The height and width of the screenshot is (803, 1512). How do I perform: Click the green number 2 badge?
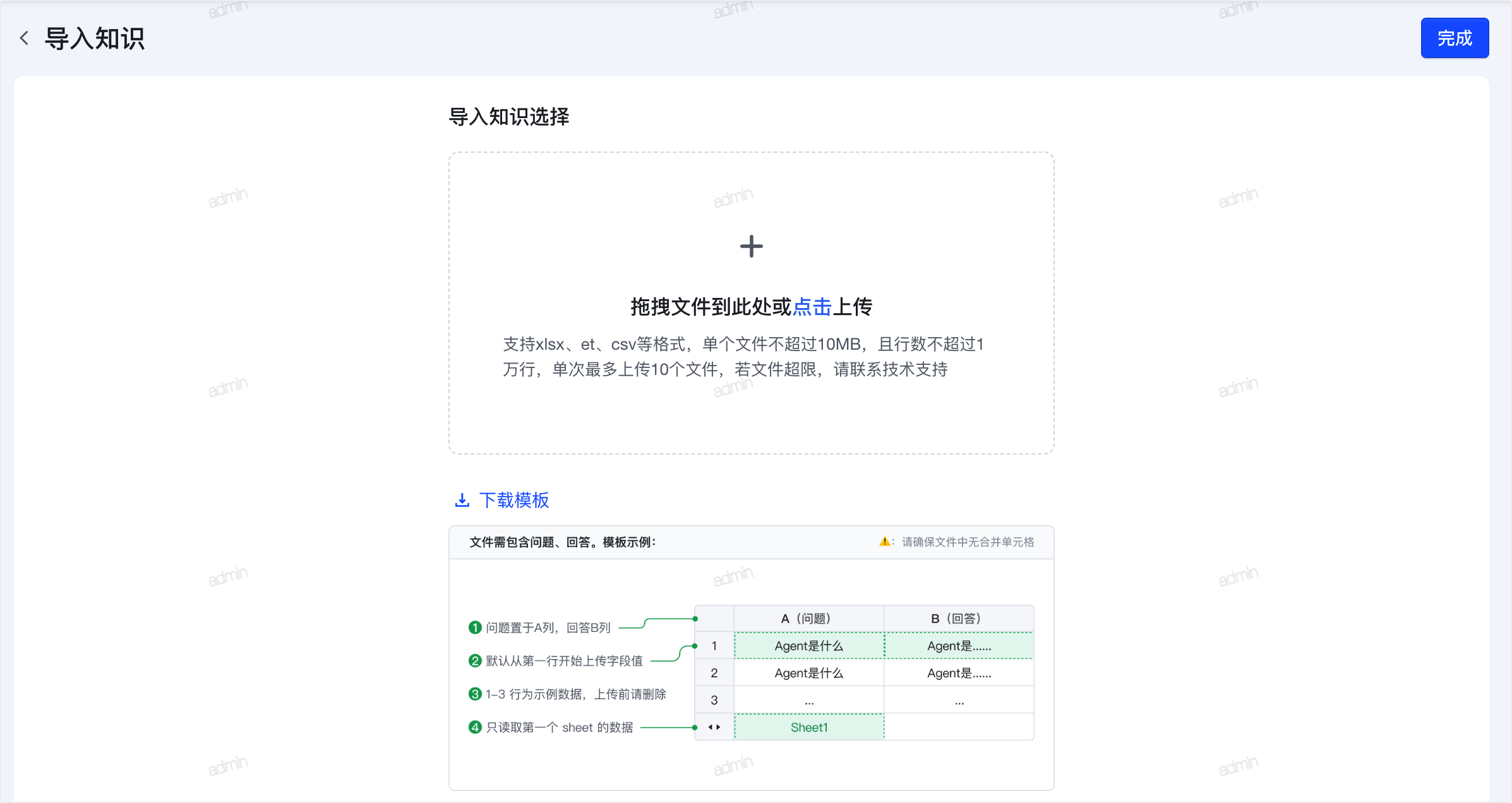coord(475,661)
